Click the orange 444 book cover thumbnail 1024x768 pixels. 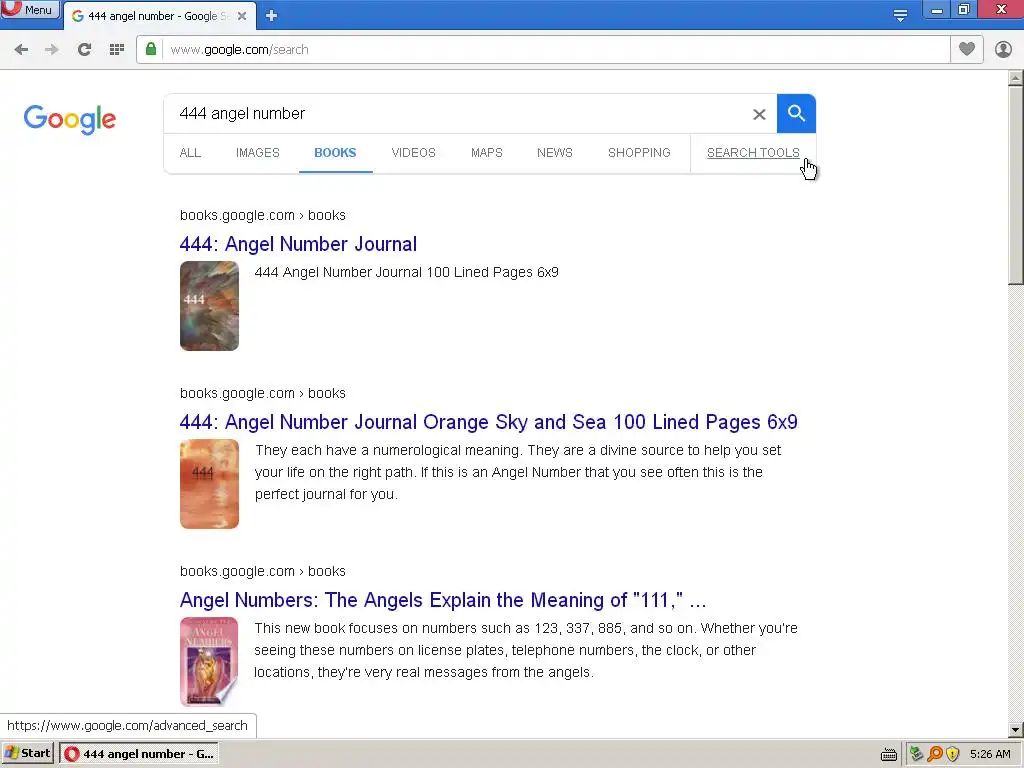click(x=210, y=484)
